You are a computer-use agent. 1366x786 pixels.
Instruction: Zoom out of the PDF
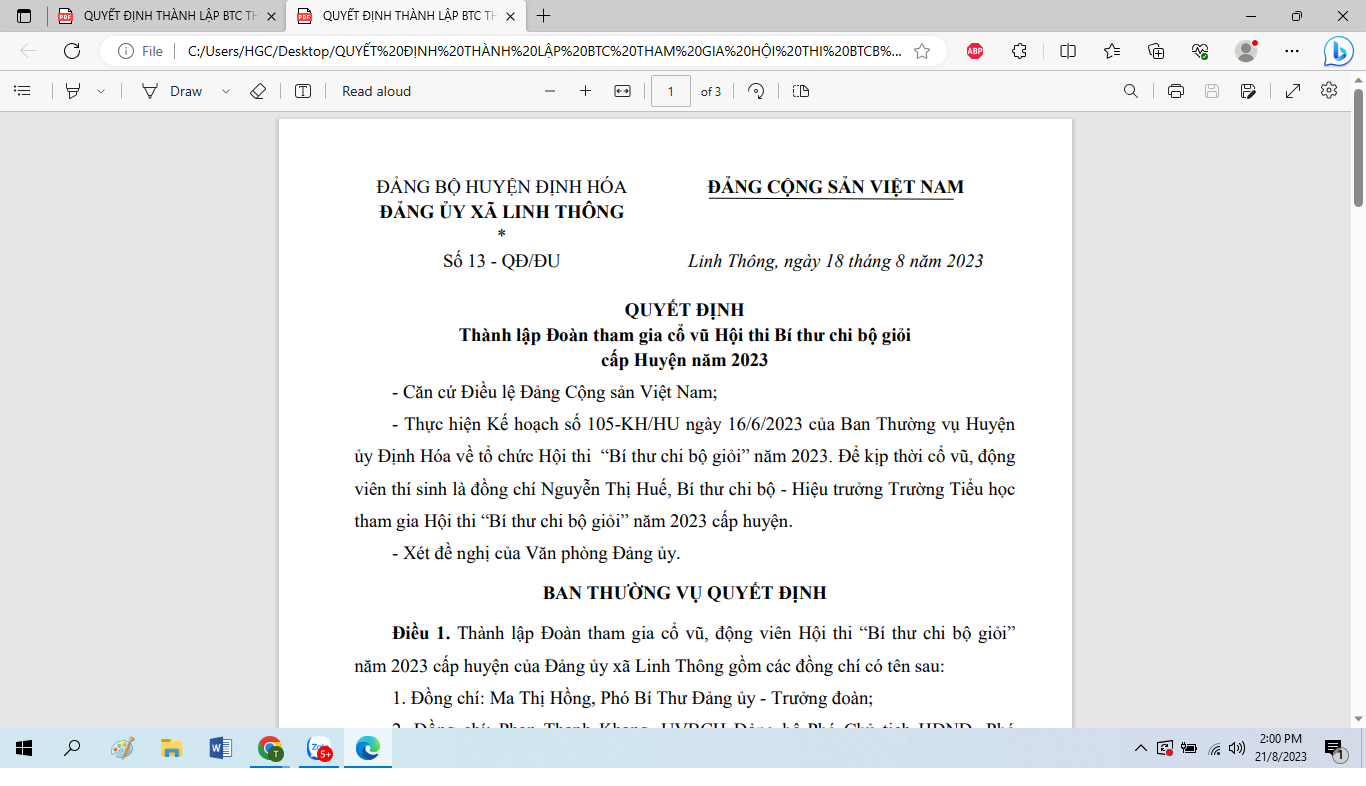click(549, 91)
